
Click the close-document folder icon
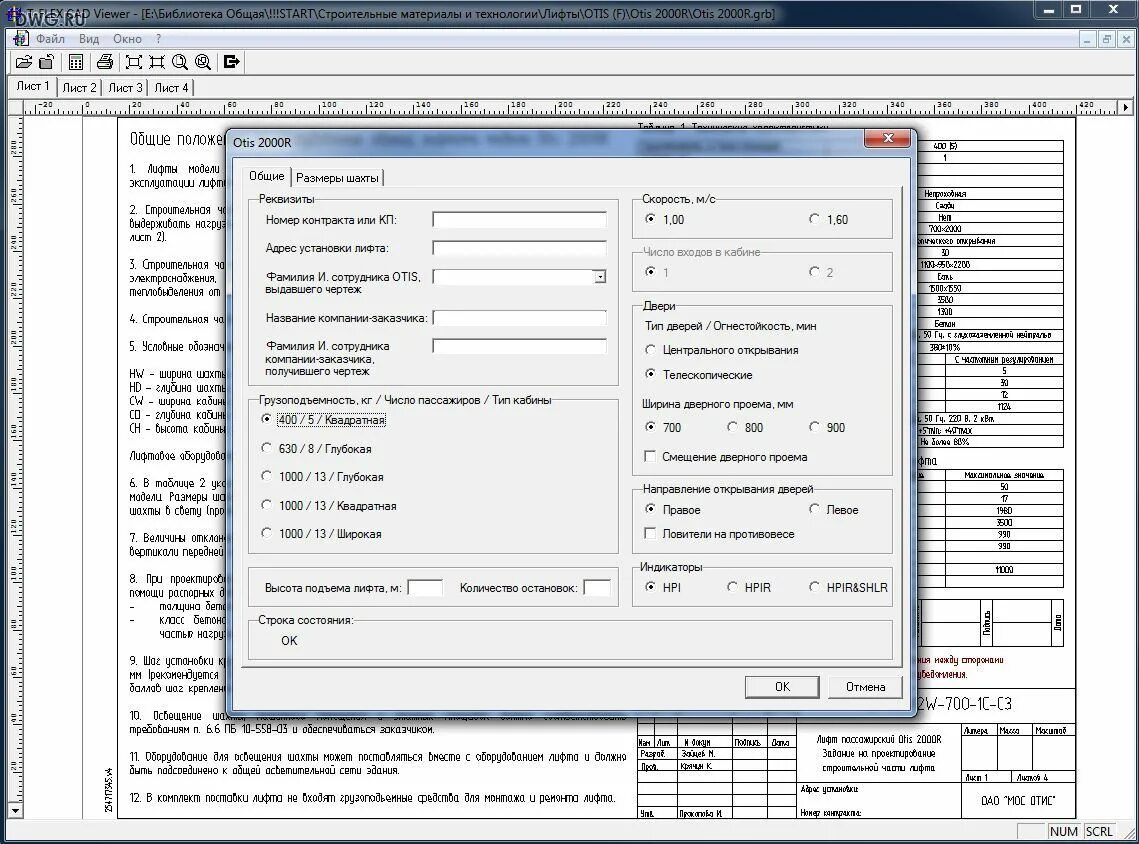(x=46, y=62)
